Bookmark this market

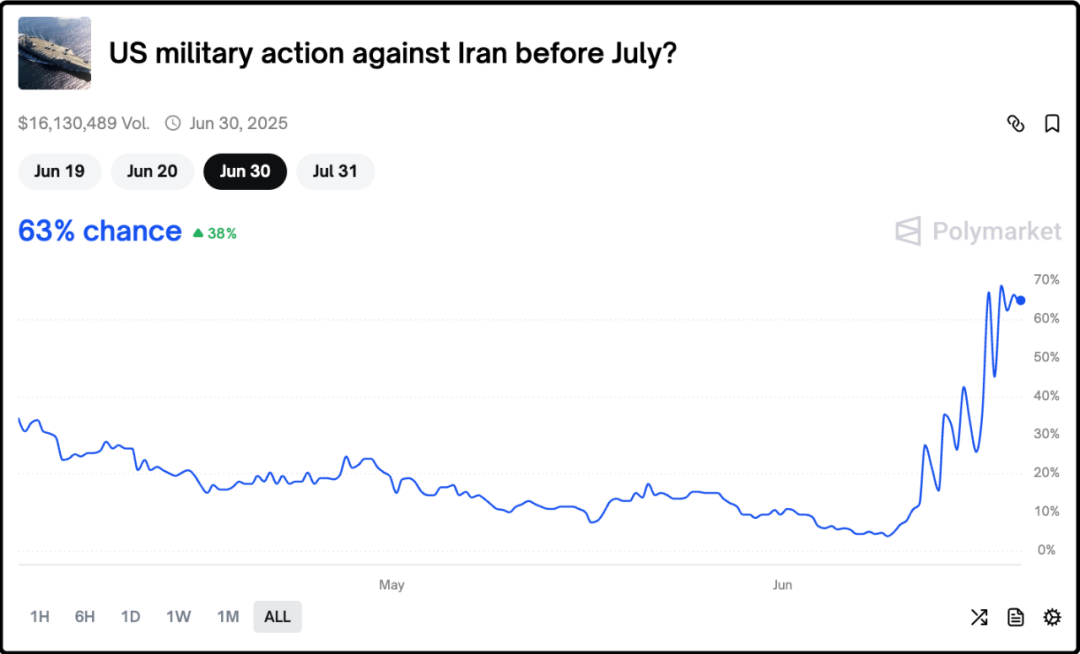pyautogui.click(x=1052, y=124)
